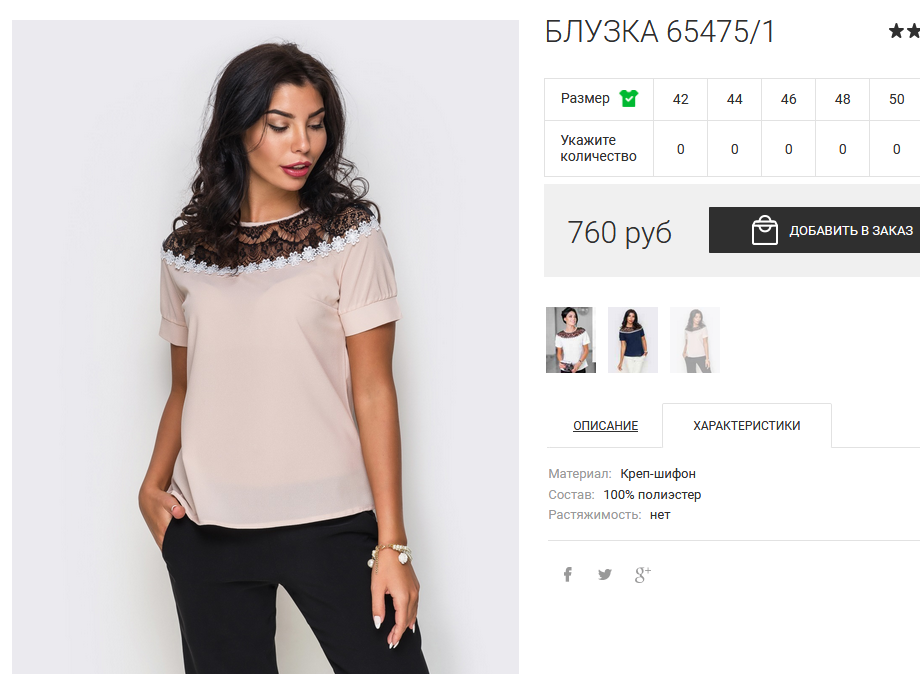Open the ОПИСАНИЕ tab

[606, 425]
